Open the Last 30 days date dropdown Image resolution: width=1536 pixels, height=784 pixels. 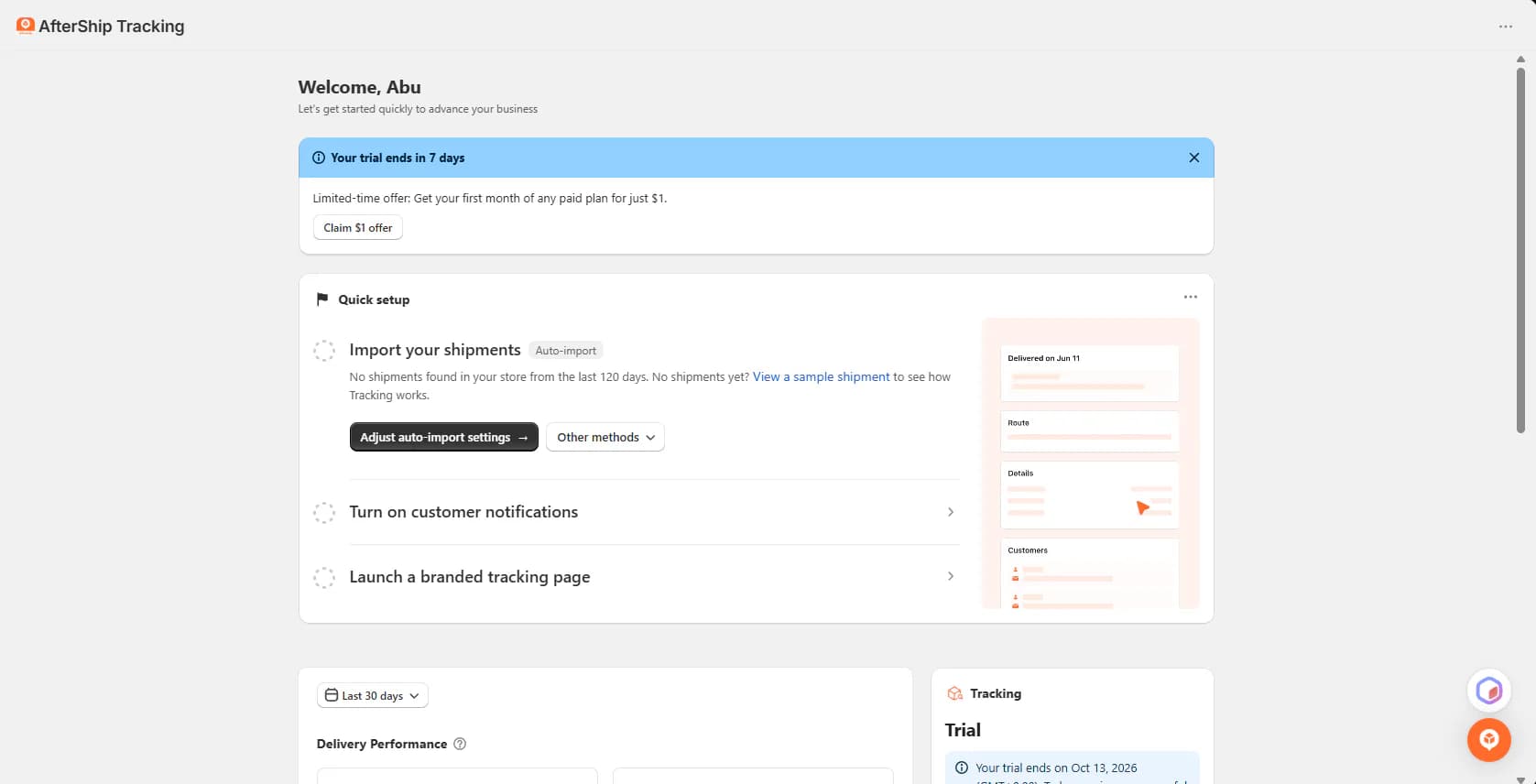(x=372, y=696)
